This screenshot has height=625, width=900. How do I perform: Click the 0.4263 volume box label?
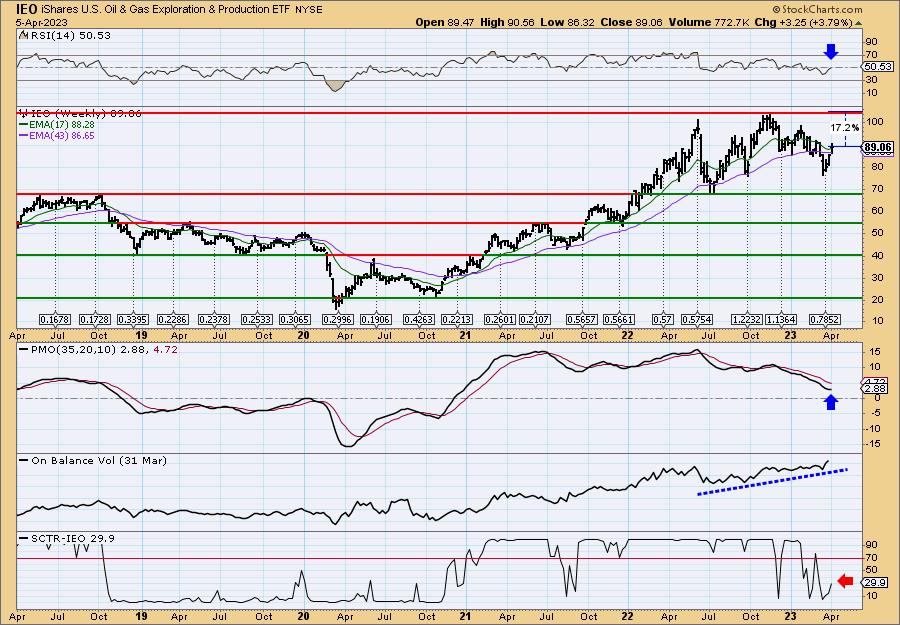pyautogui.click(x=418, y=319)
